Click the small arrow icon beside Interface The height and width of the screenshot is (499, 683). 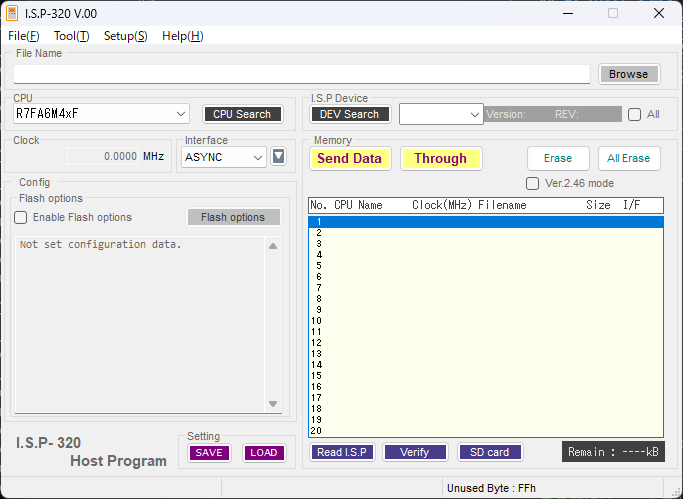pos(279,156)
